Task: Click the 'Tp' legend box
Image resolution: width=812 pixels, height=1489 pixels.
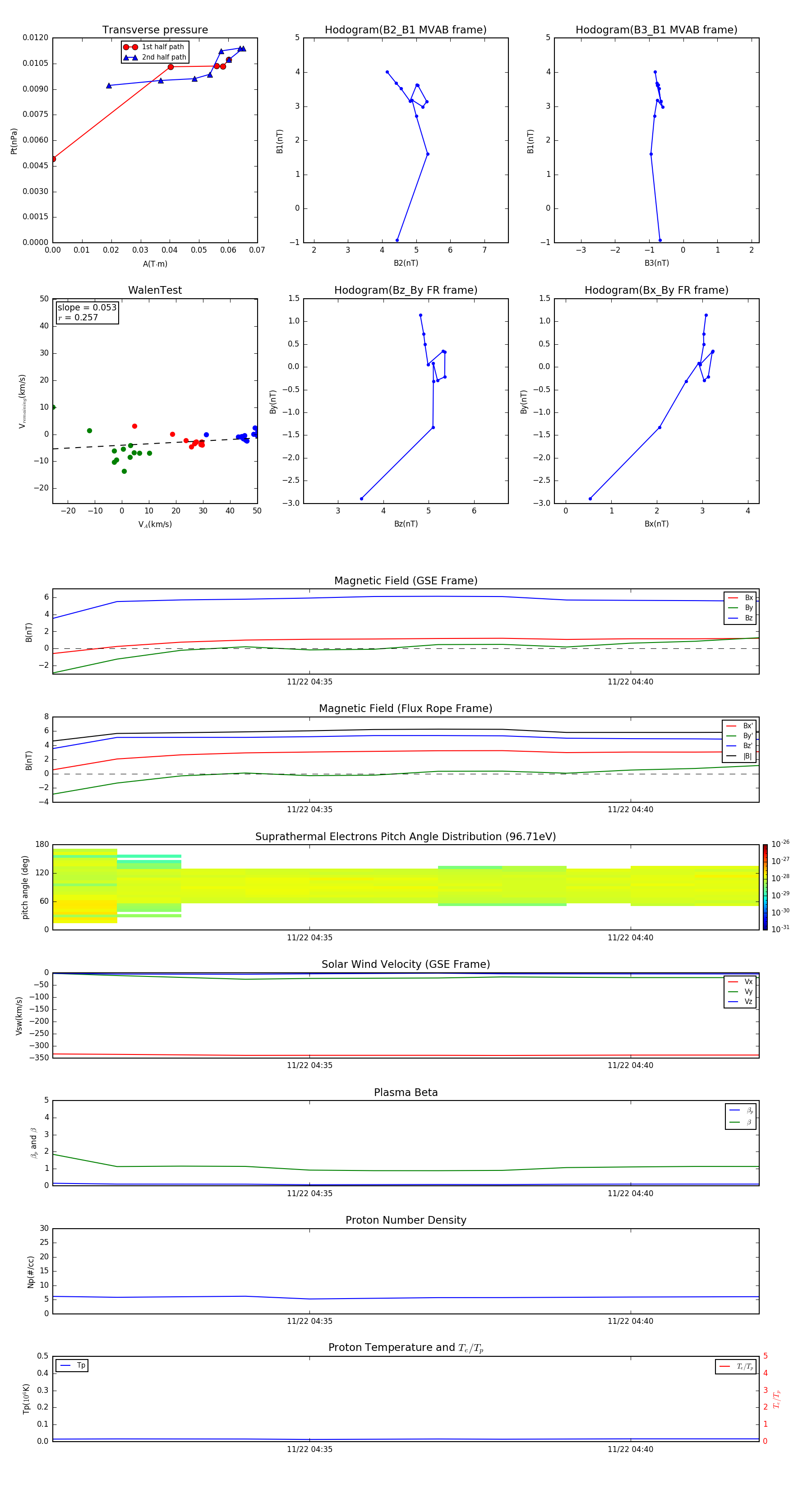Action: [x=72, y=1366]
